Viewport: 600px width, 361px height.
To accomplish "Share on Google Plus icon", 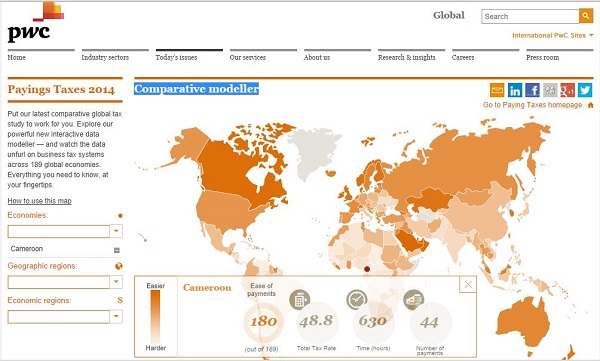I will [x=567, y=90].
